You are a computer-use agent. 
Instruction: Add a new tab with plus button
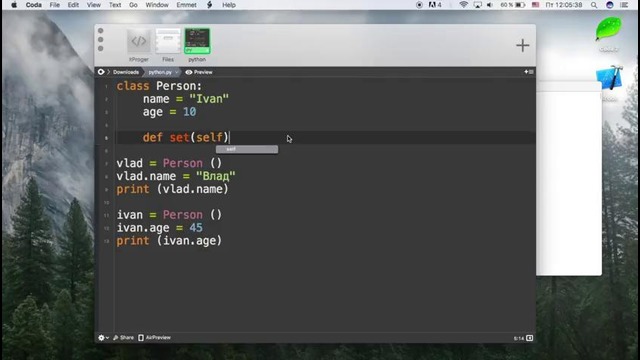pos(522,45)
